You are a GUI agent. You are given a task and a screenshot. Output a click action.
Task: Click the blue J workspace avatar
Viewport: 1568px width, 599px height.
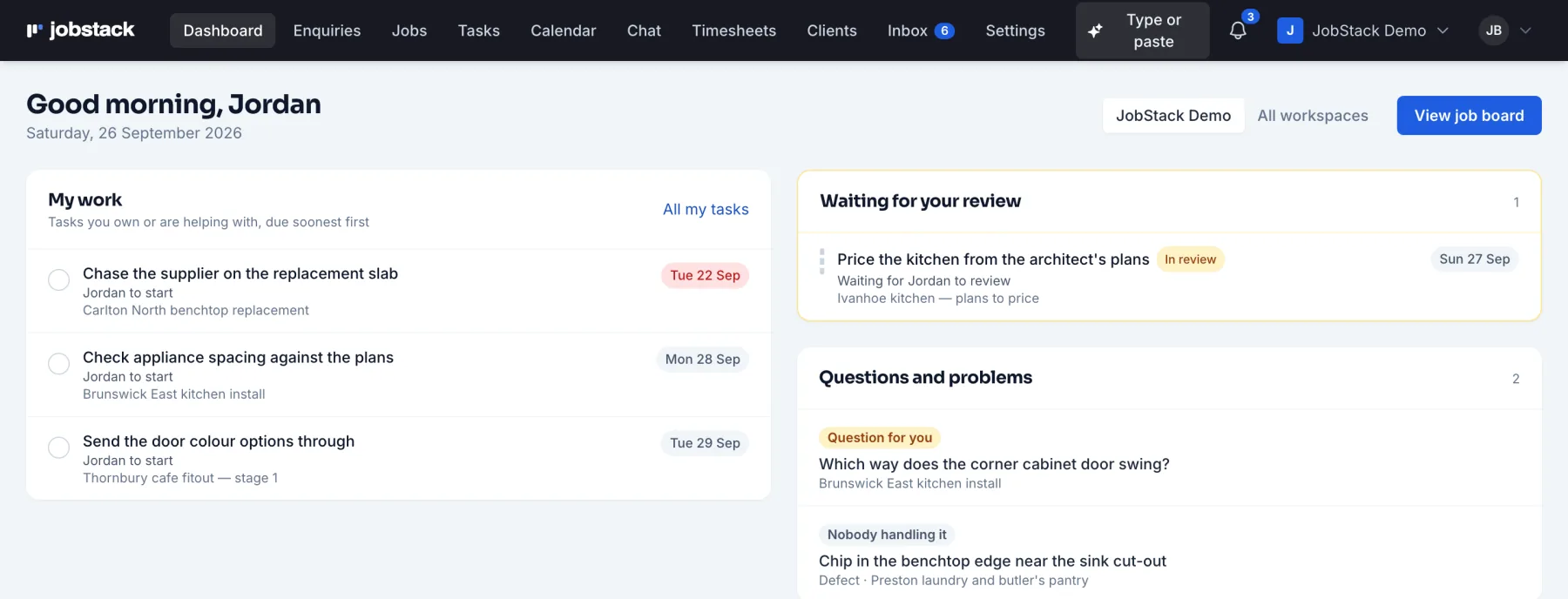tap(1290, 30)
